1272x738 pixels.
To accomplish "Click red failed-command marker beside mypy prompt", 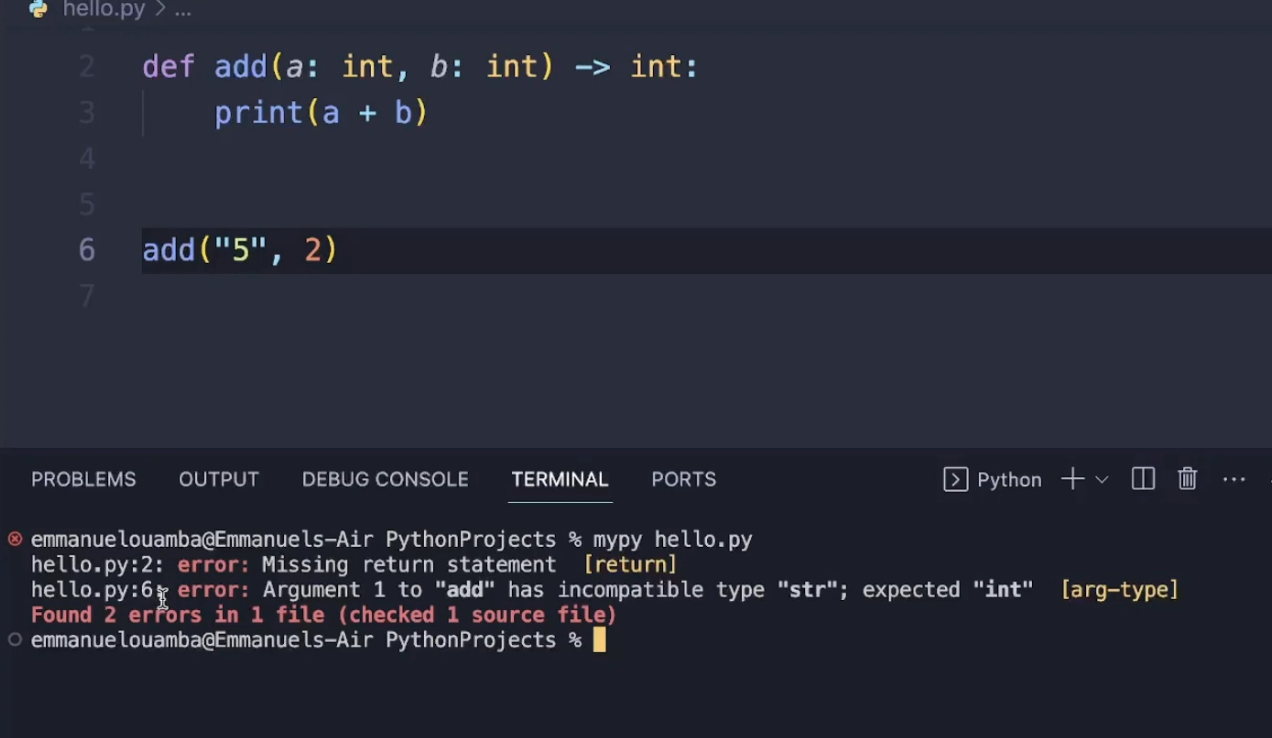I will tap(15, 540).
